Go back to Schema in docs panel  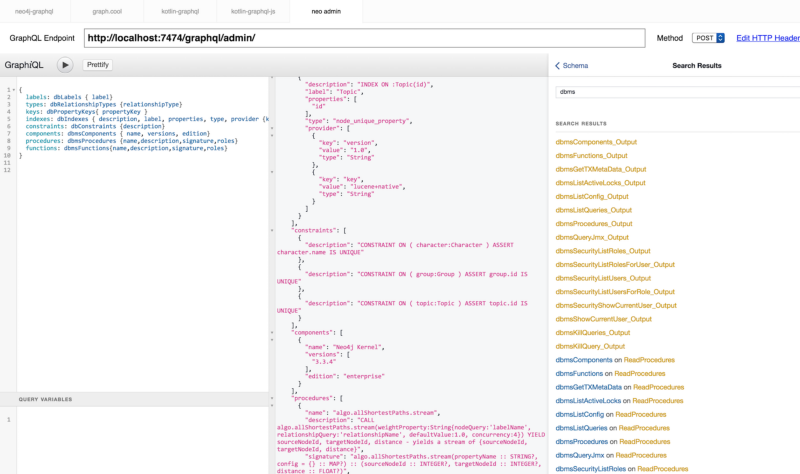[x=572, y=65]
